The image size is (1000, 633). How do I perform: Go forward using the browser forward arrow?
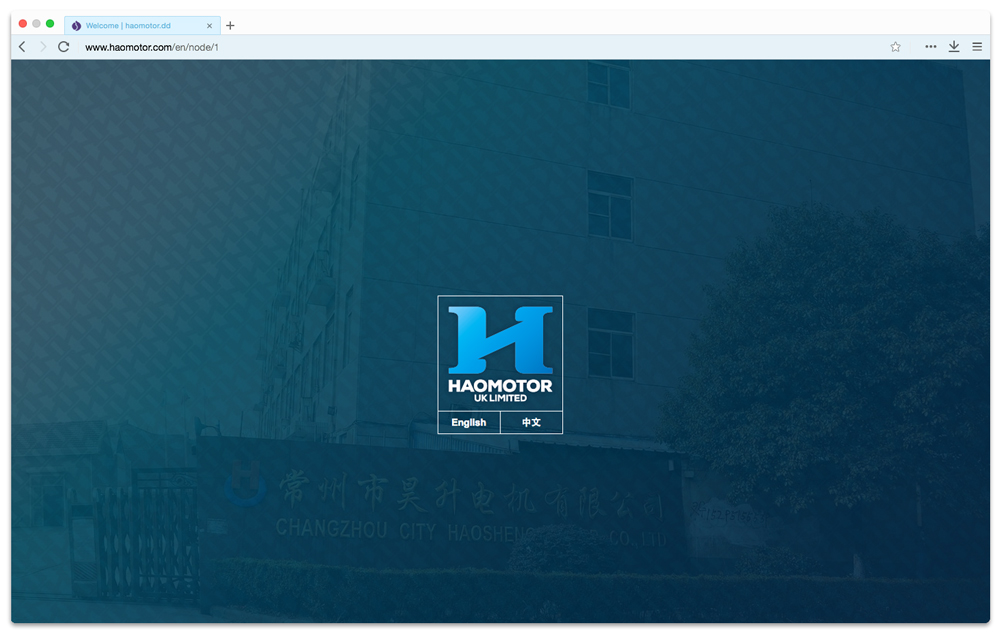click(x=43, y=47)
